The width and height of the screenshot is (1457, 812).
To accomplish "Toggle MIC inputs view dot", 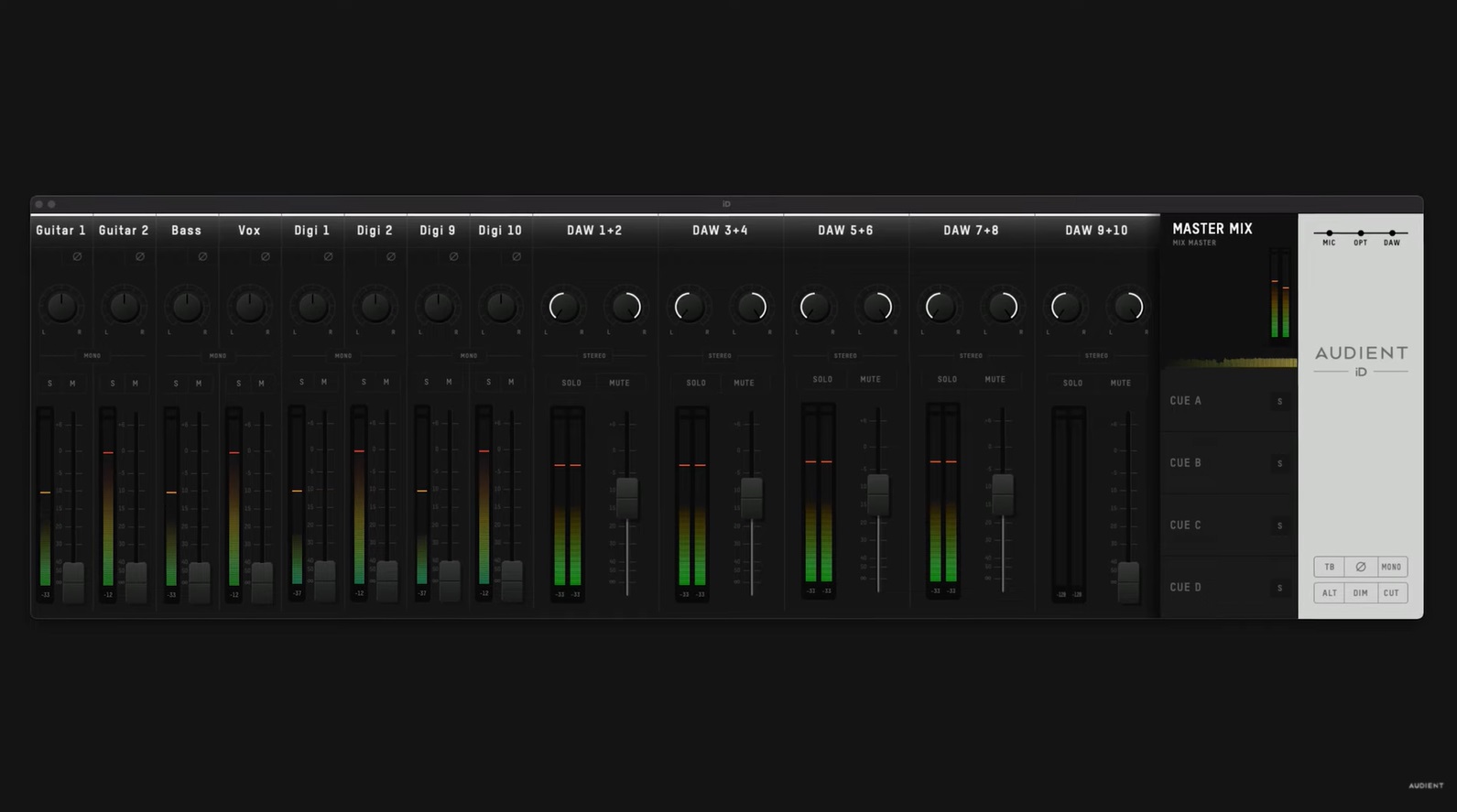I will 1329,233.
